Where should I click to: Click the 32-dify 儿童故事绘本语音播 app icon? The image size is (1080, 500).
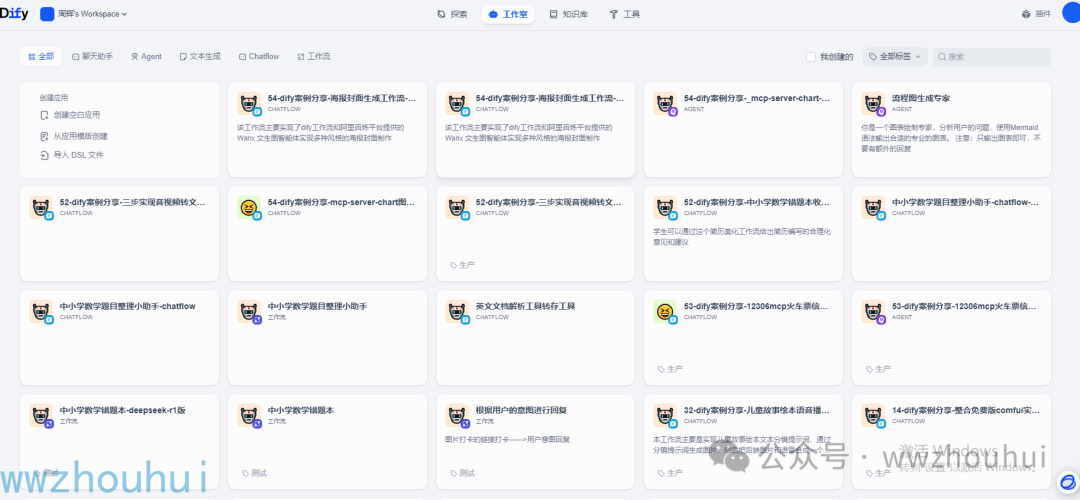coord(665,415)
